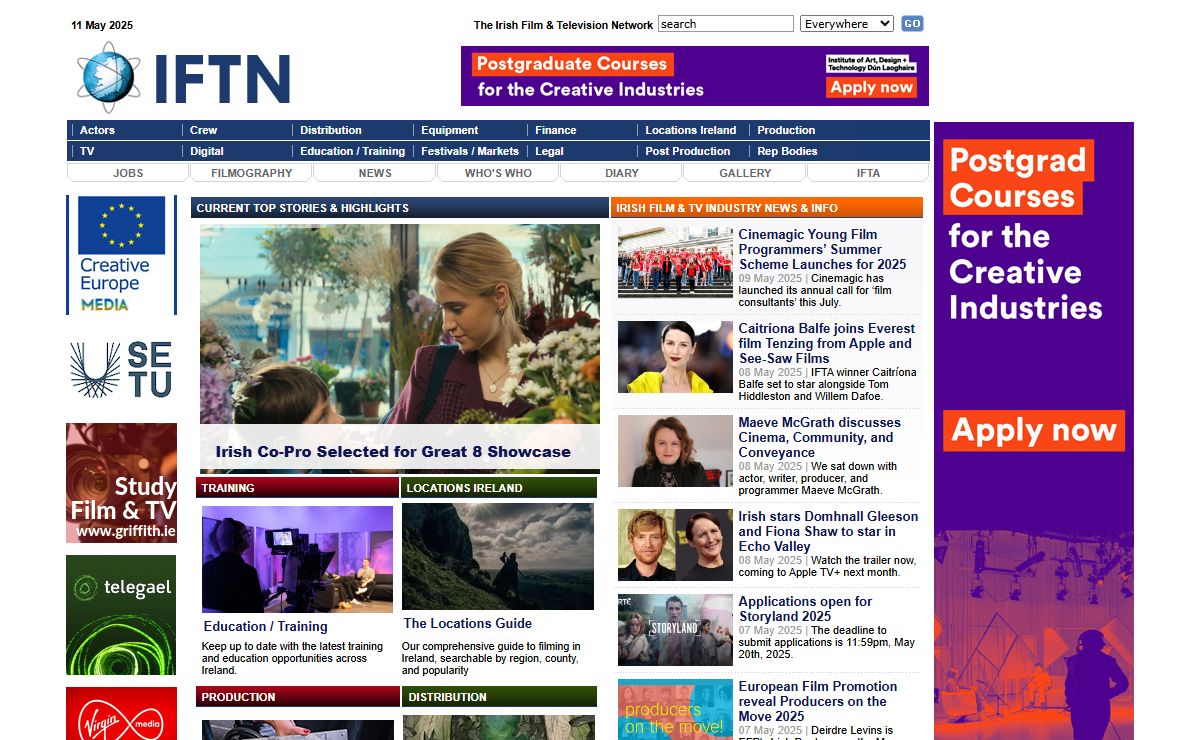This screenshot has width=1200, height=740.
Task: Open the Digital menu item
Action: (207, 151)
